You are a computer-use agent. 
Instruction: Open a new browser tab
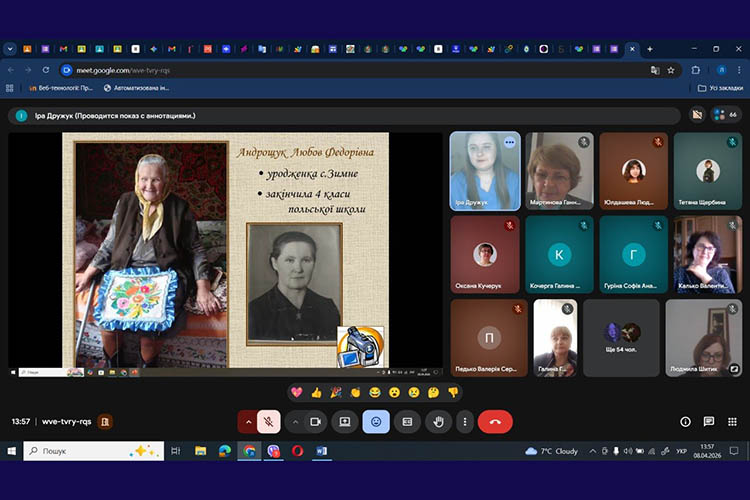pos(650,48)
